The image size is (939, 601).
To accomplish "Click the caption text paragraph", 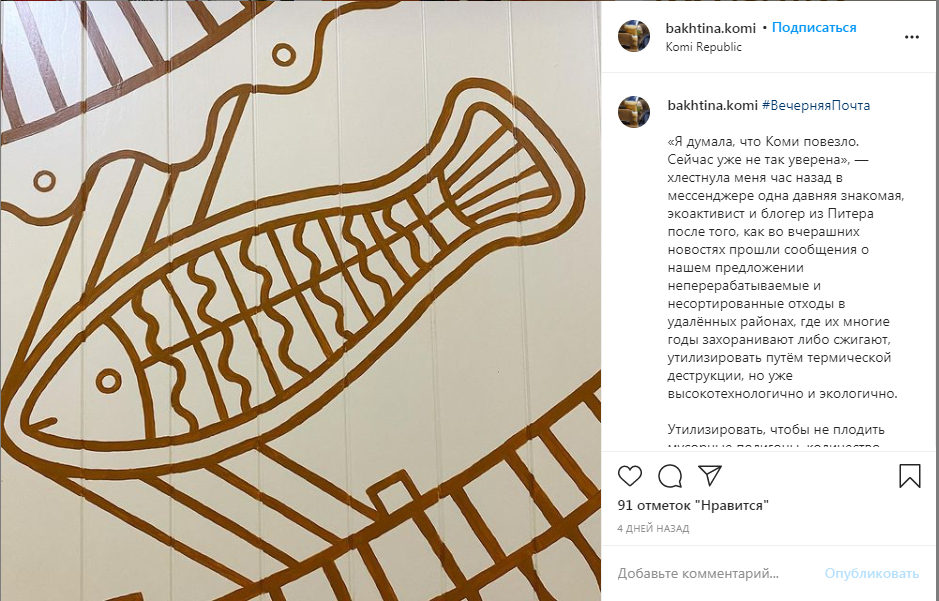I will (785, 268).
